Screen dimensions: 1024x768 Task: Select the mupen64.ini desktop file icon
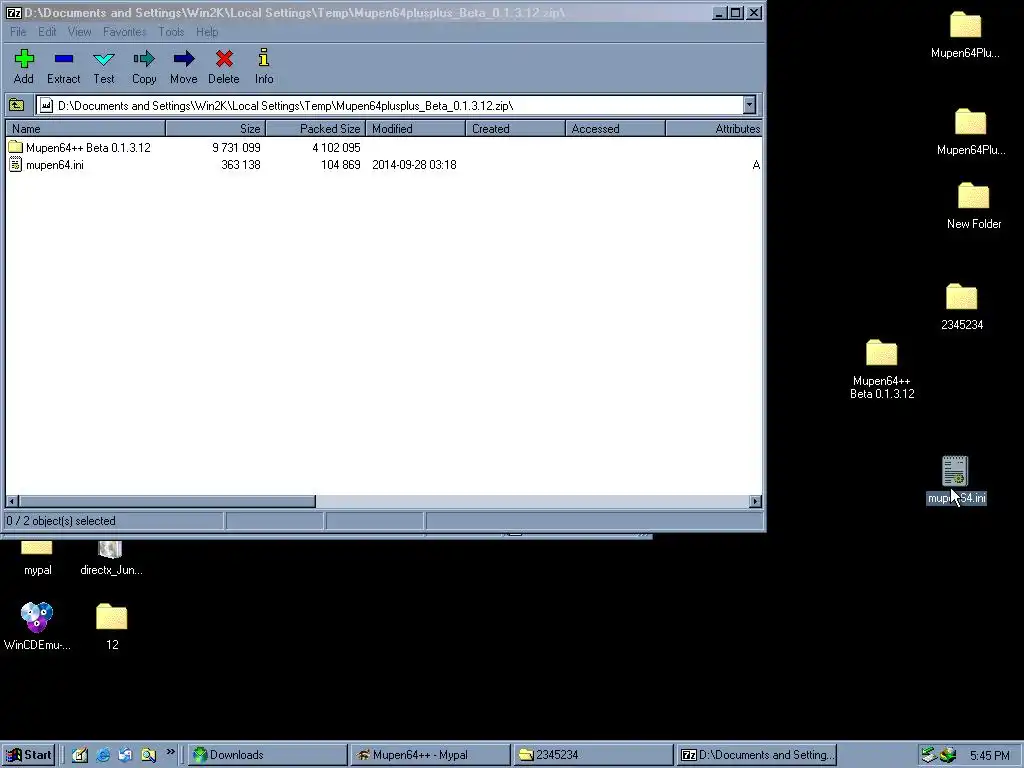coord(956,480)
